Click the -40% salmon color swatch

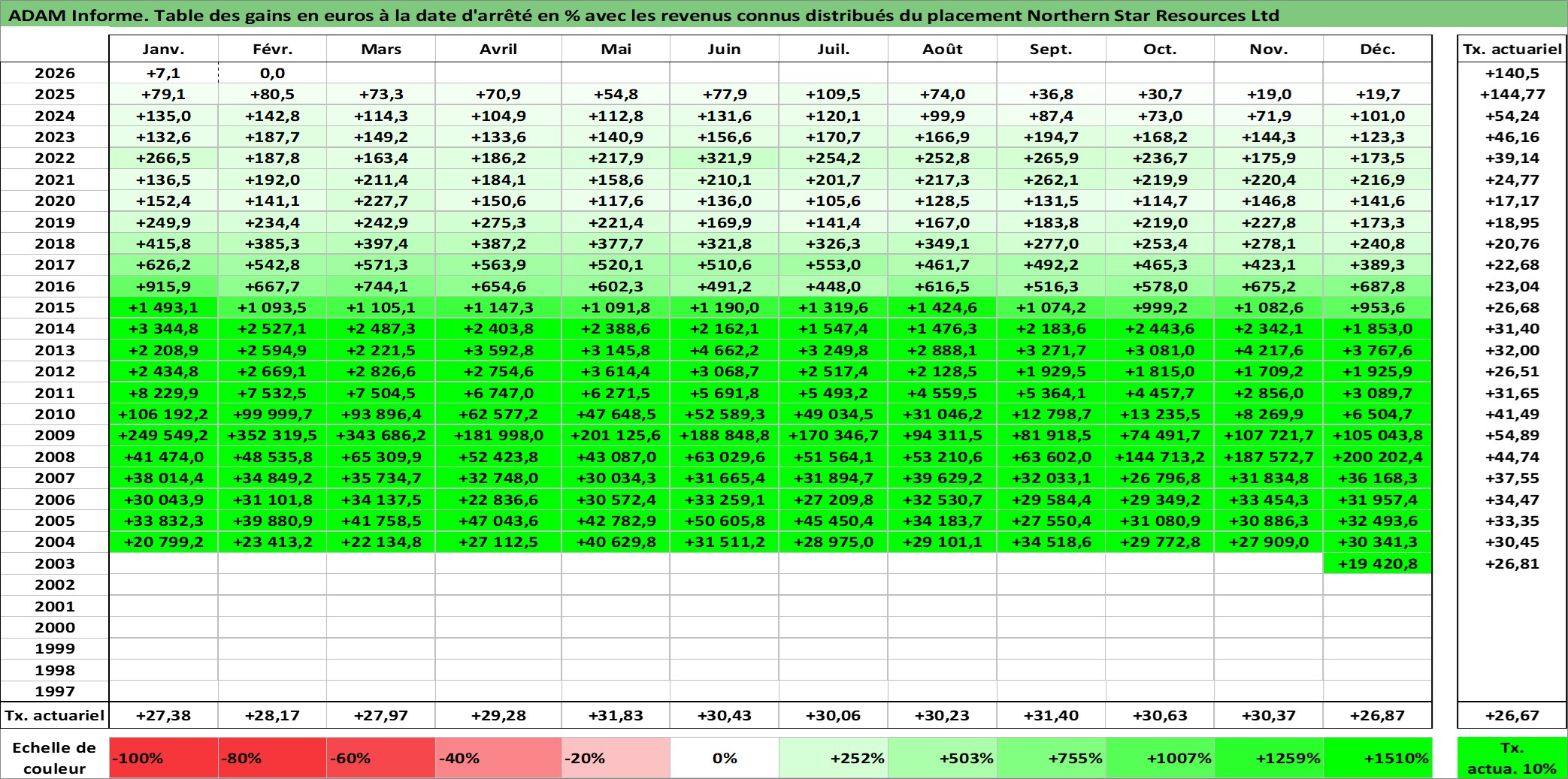498,758
